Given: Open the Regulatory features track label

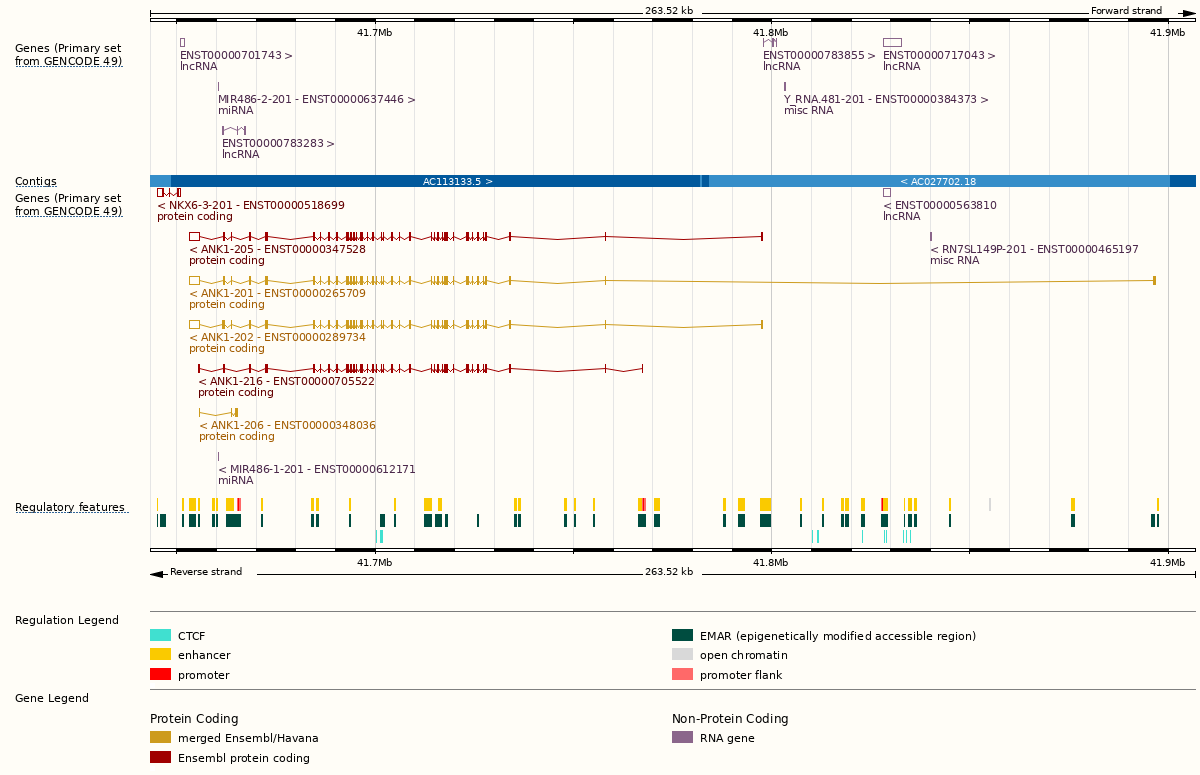Looking at the screenshot, I should tap(70, 508).
